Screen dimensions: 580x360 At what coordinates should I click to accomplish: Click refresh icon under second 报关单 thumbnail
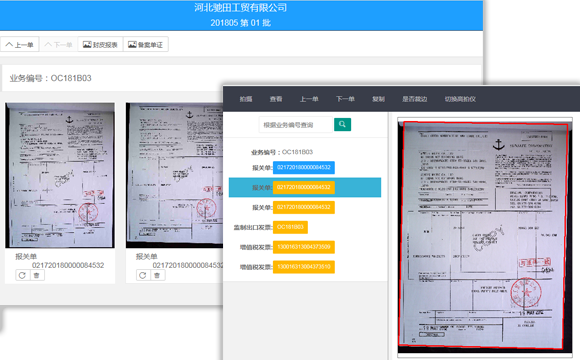[x=143, y=275]
